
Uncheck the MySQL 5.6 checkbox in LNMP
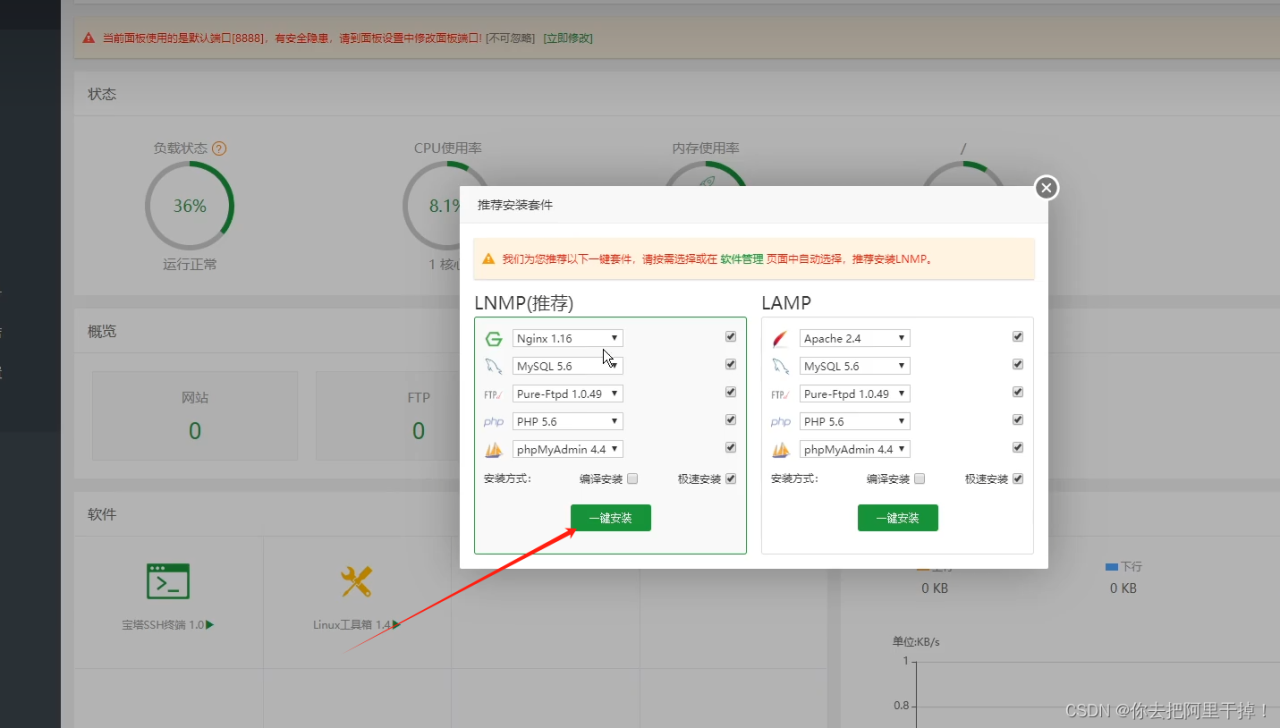(x=731, y=364)
